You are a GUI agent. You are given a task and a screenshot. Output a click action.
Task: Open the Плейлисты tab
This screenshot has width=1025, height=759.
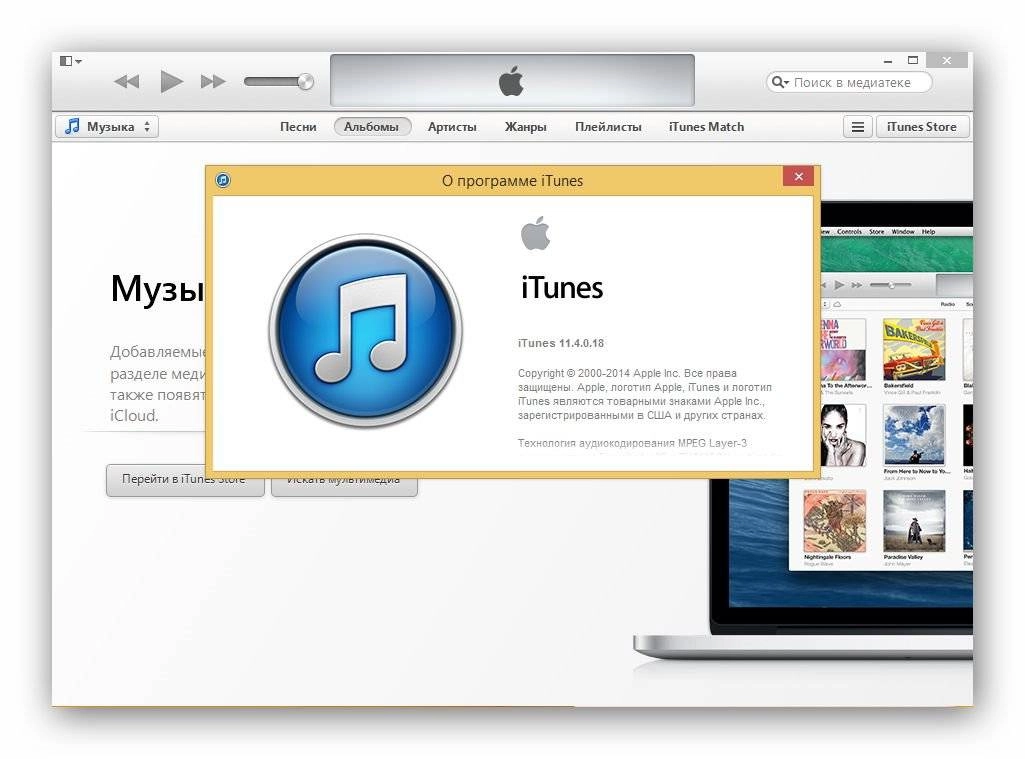pyautogui.click(x=608, y=127)
